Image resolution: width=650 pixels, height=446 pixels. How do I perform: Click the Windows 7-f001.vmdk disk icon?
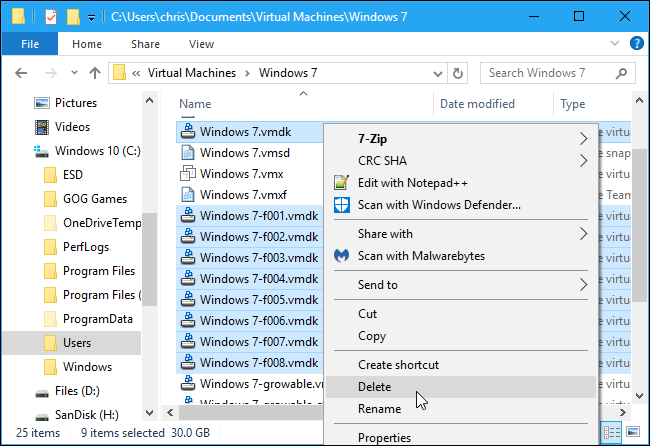(x=188, y=216)
